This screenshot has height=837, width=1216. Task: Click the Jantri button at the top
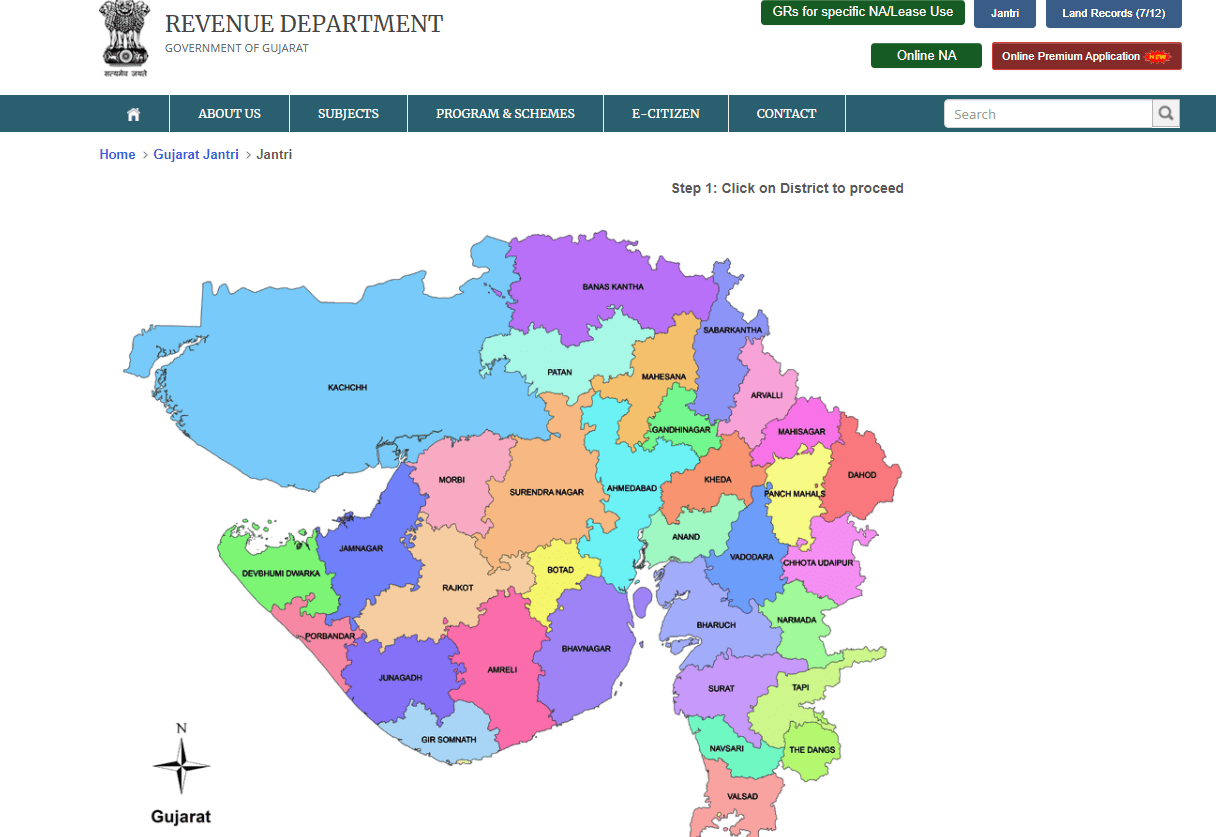1004,13
